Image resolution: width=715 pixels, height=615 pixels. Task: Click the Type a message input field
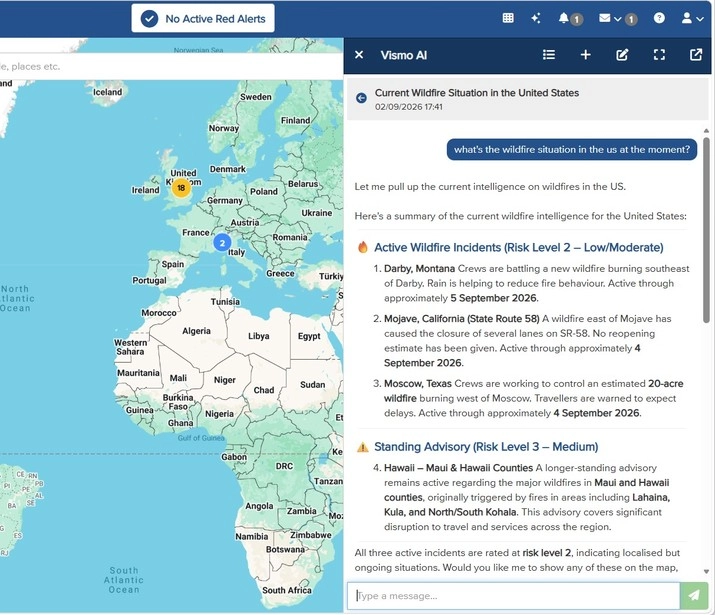tap(513, 595)
